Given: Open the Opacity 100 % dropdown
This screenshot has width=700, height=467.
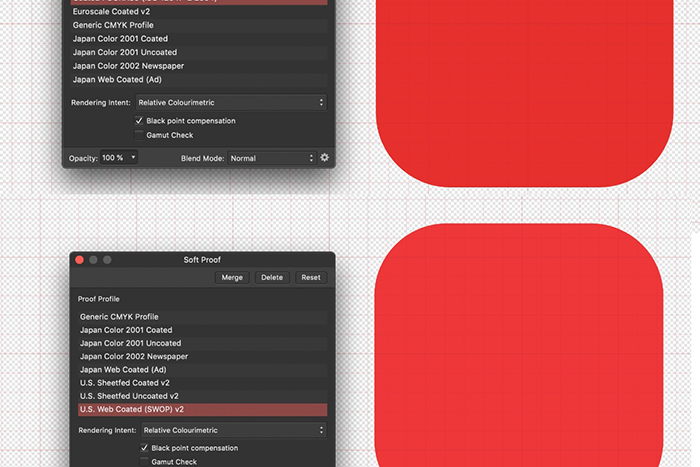Looking at the screenshot, I should pyautogui.click(x=118, y=158).
